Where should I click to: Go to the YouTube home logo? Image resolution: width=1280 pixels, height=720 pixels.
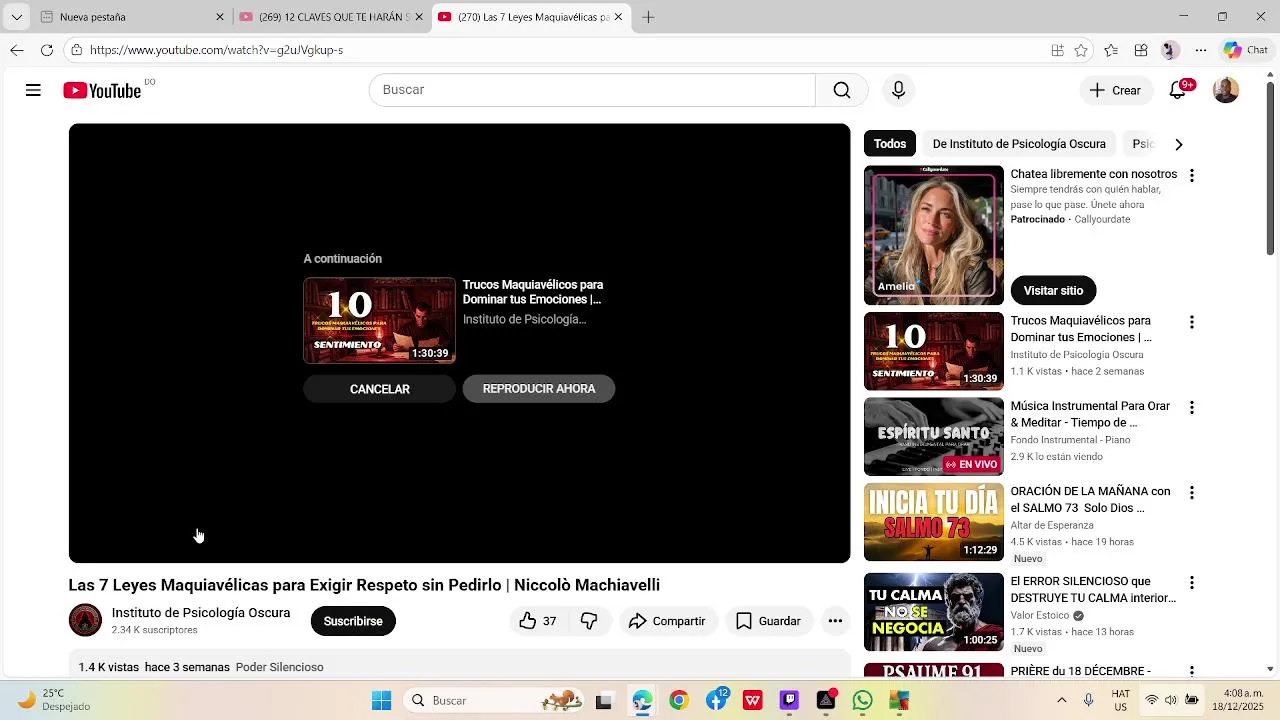pos(102,91)
